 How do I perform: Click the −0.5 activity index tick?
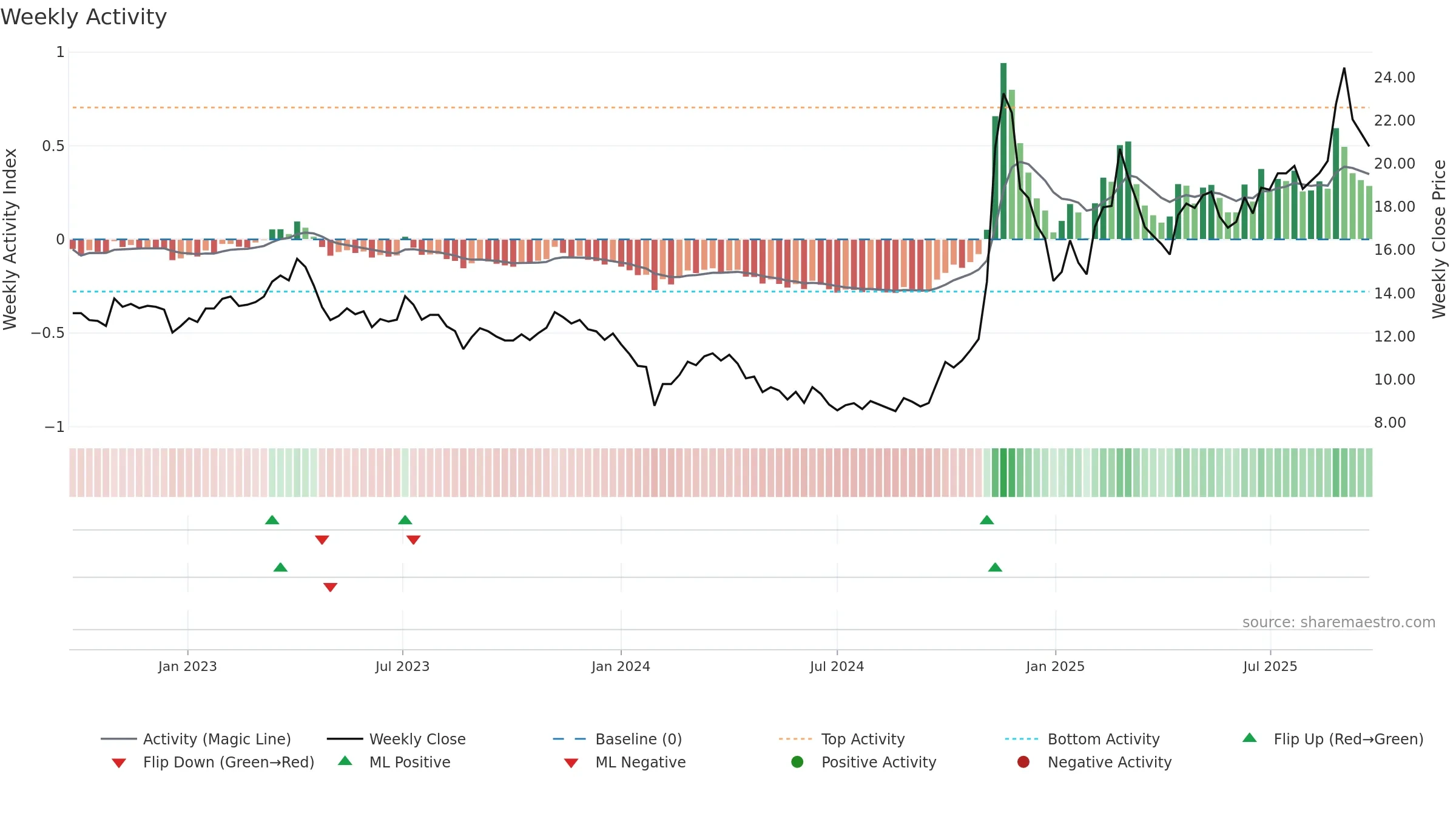click(x=47, y=332)
